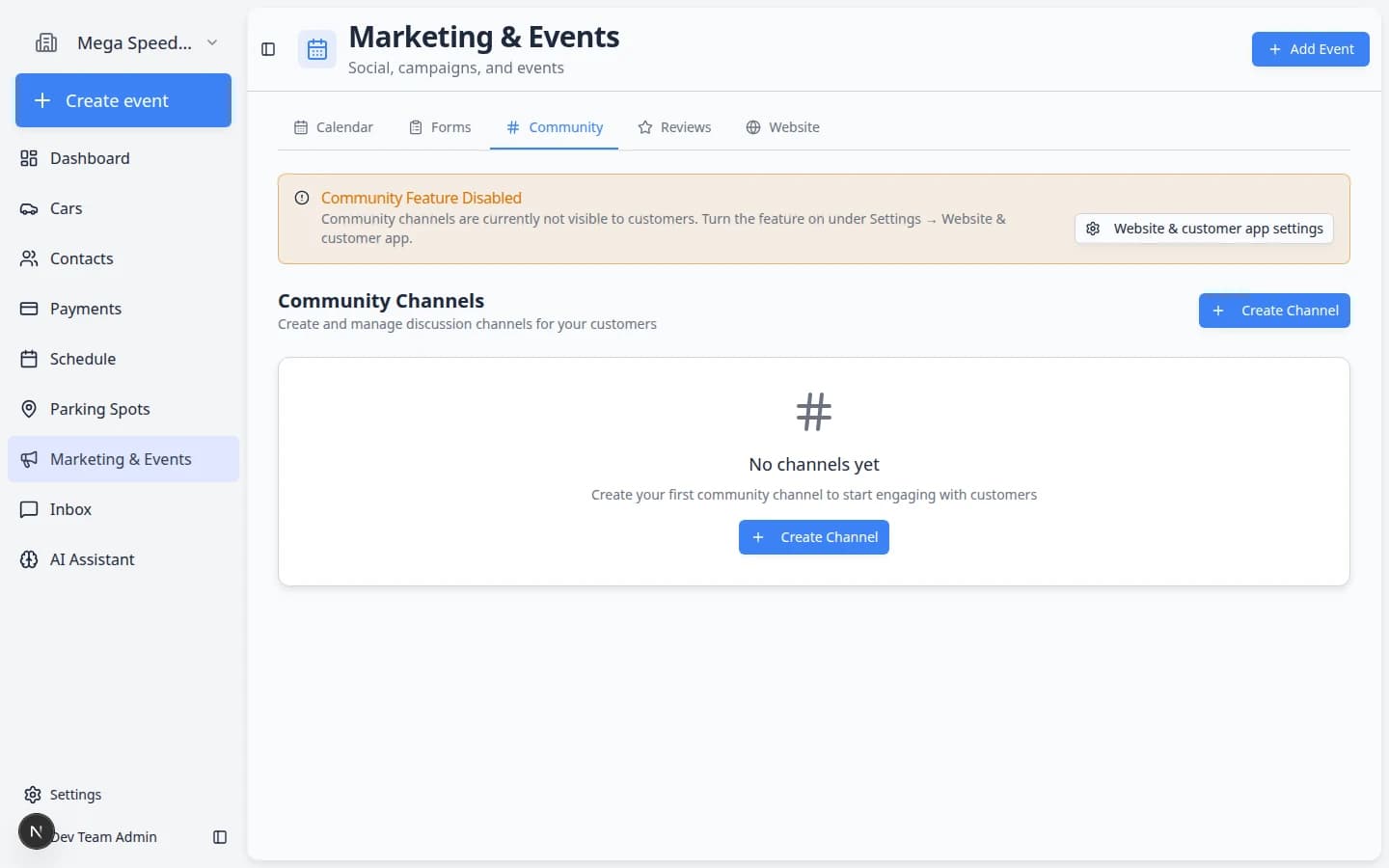Click the star icon on Reviews tab
Screen dimensions: 1389x868
point(645,127)
